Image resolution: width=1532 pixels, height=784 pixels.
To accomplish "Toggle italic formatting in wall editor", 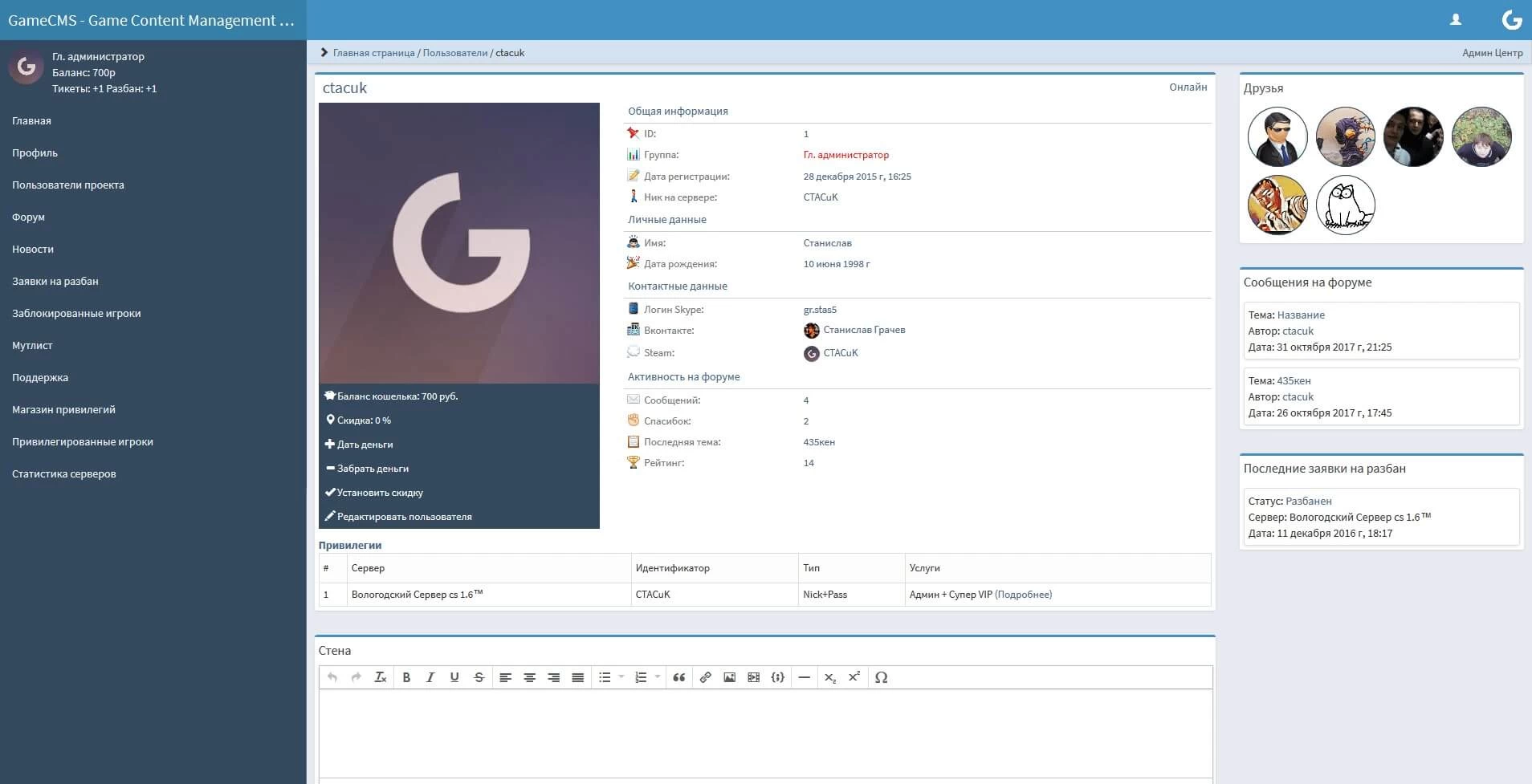I will click(430, 677).
